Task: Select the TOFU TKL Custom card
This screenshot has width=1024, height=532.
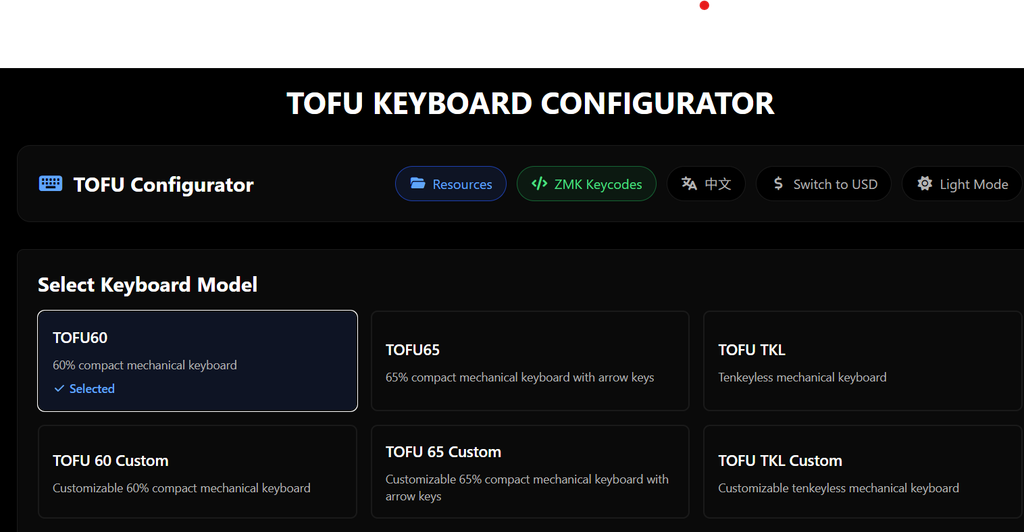Action: tap(862, 472)
